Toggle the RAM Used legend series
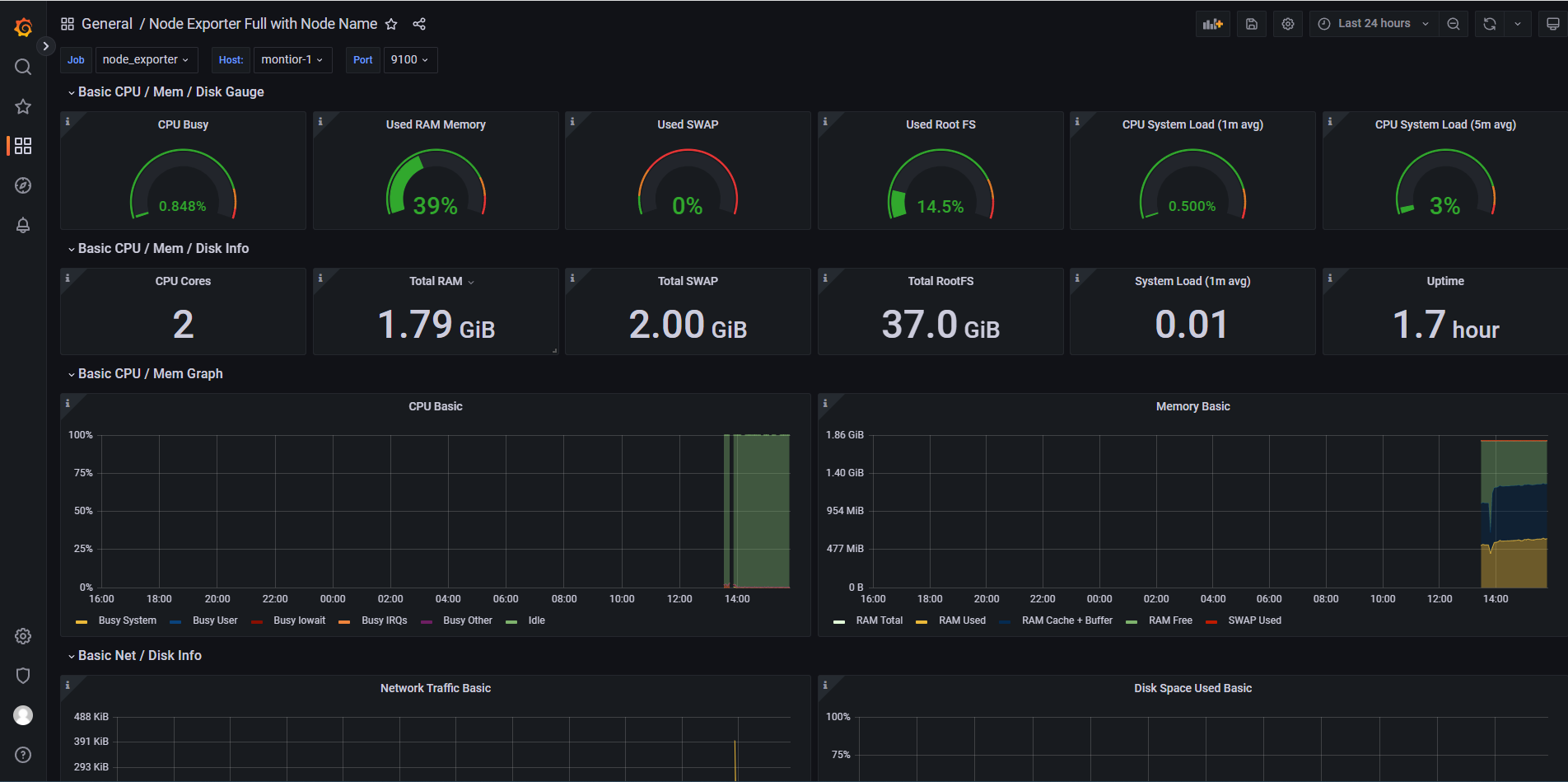This screenshot has height=782, width=1568. (962, 620)
